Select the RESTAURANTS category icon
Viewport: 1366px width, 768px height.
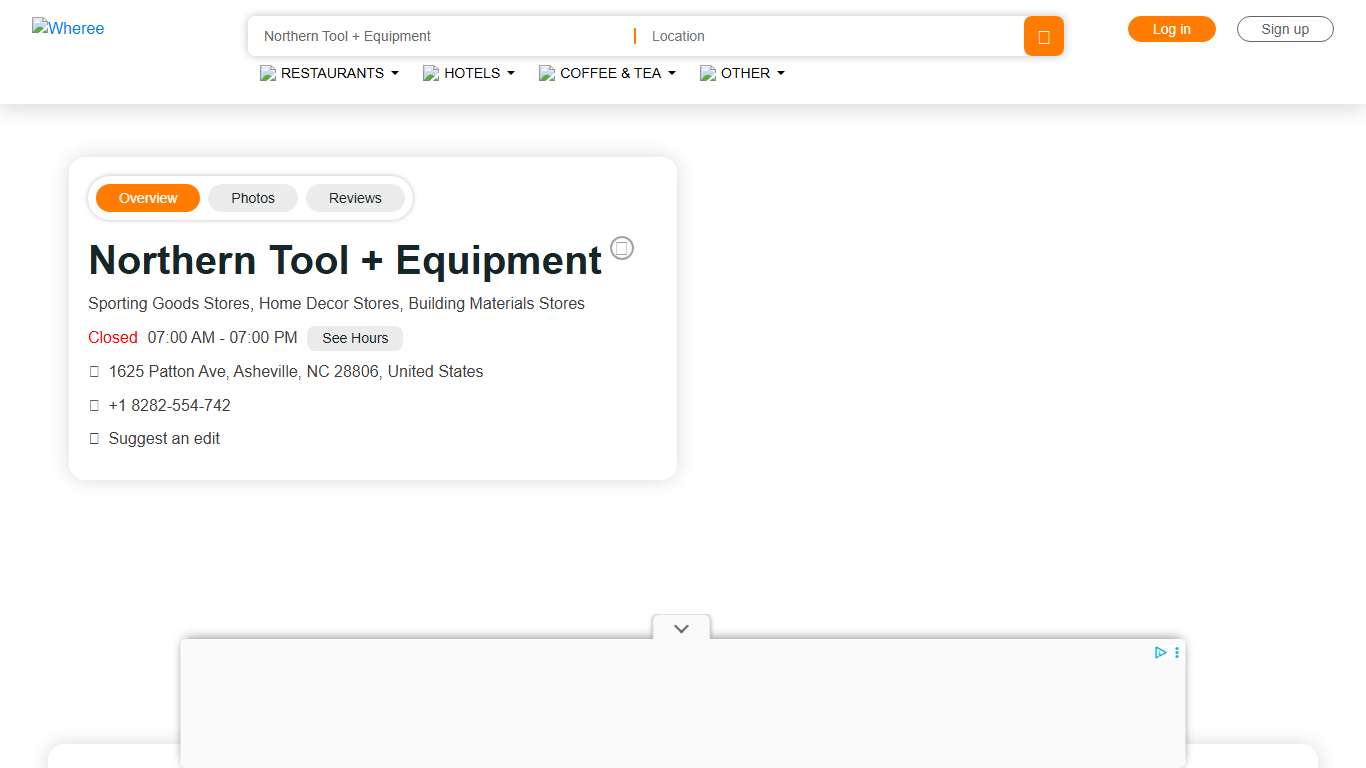[267, 73]
